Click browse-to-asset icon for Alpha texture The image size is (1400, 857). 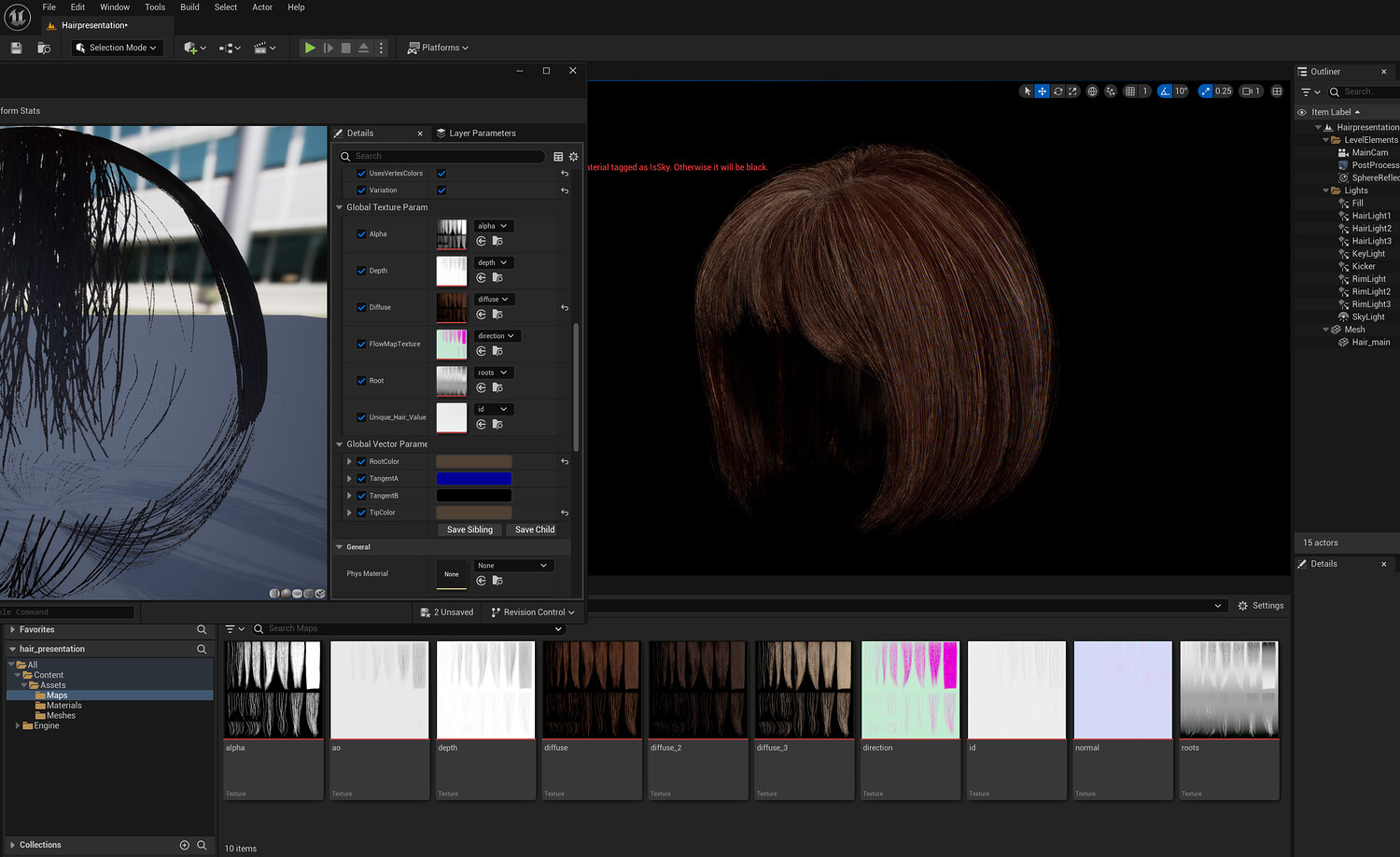tap(497, 241)
